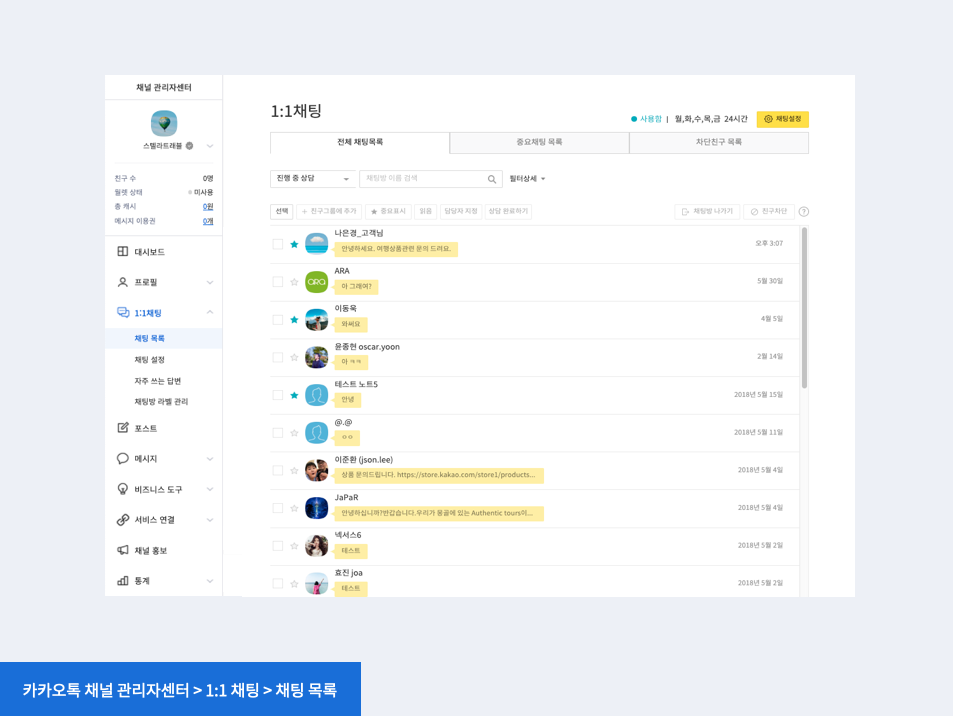The height and width of the screenshot is (716, 953).
Task: Click the yellow 채팅설정 button
Action: click(782, 119)
